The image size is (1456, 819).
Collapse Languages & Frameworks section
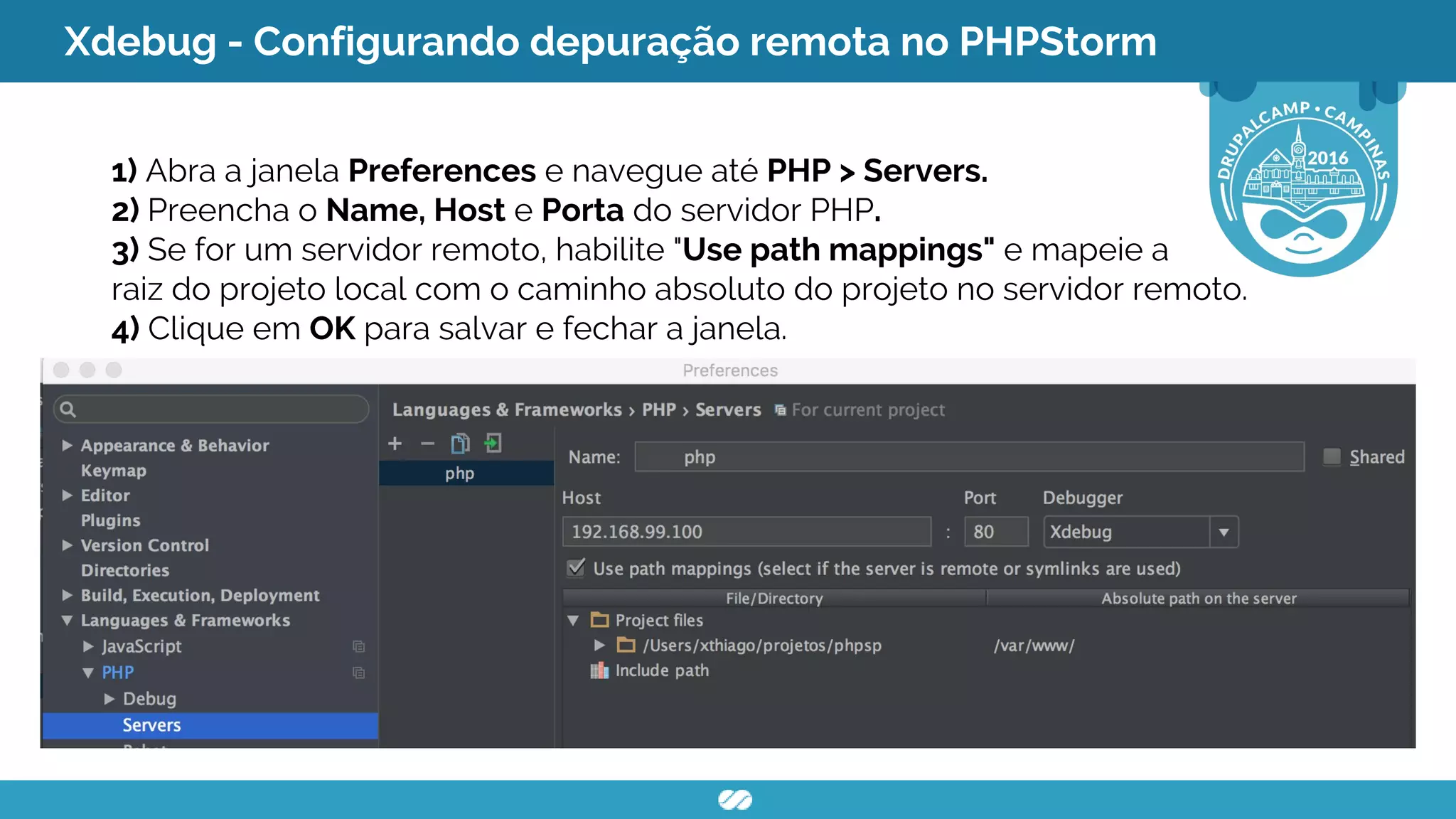[67, 620]
